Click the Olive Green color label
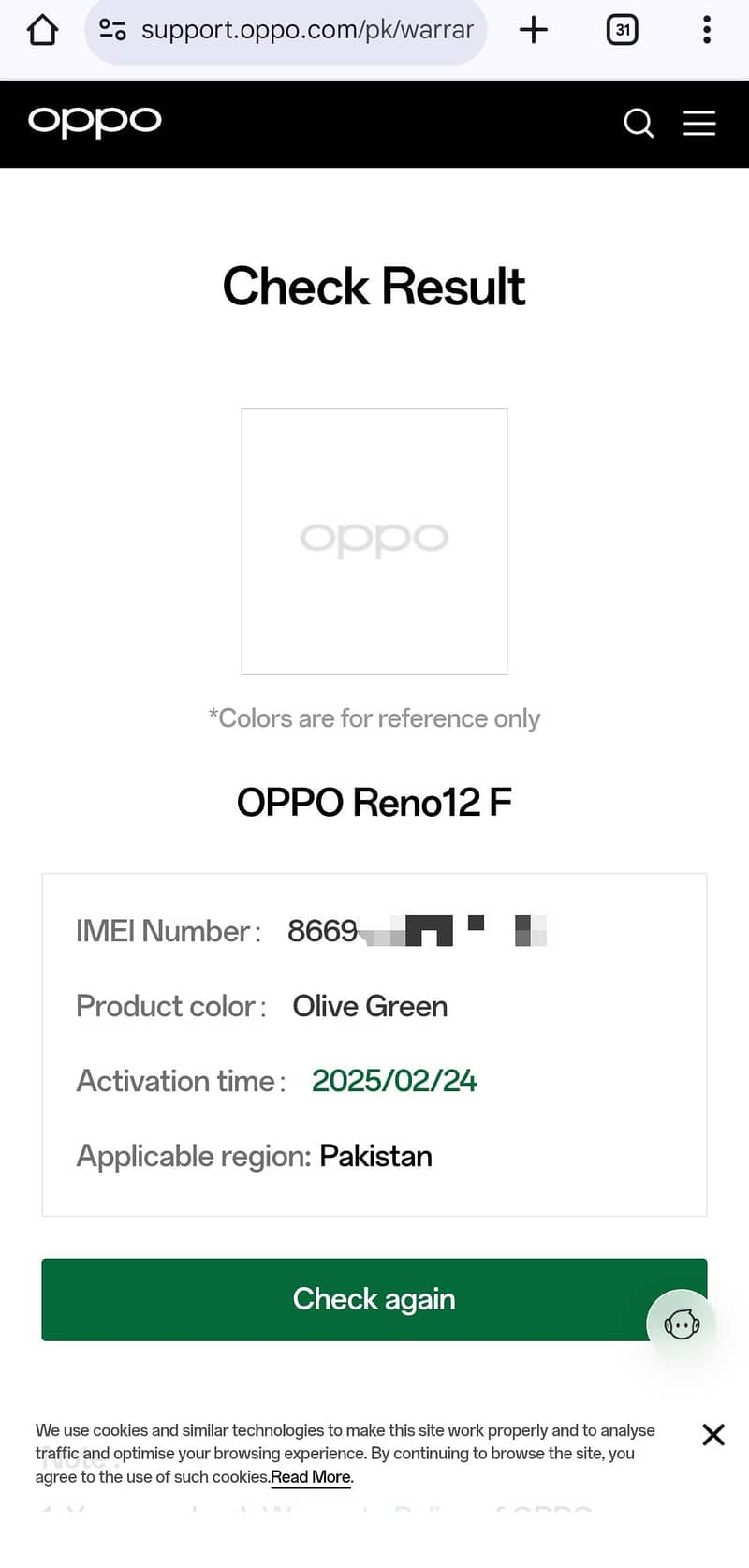This screenshot has width=749, height=1568. click(x=369, y=1005)
